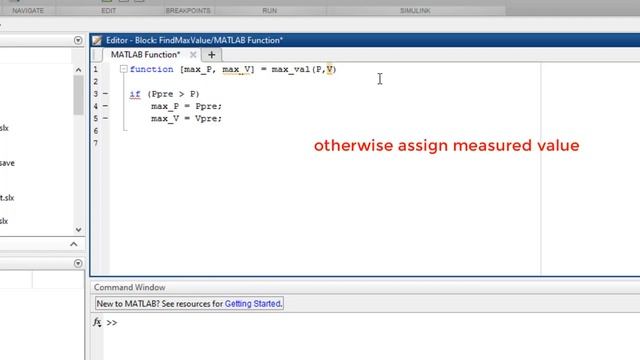Screen dimensions: 640x360
Task: Click 'max_V = Vpre;' code line
Action: click(186, 119)
